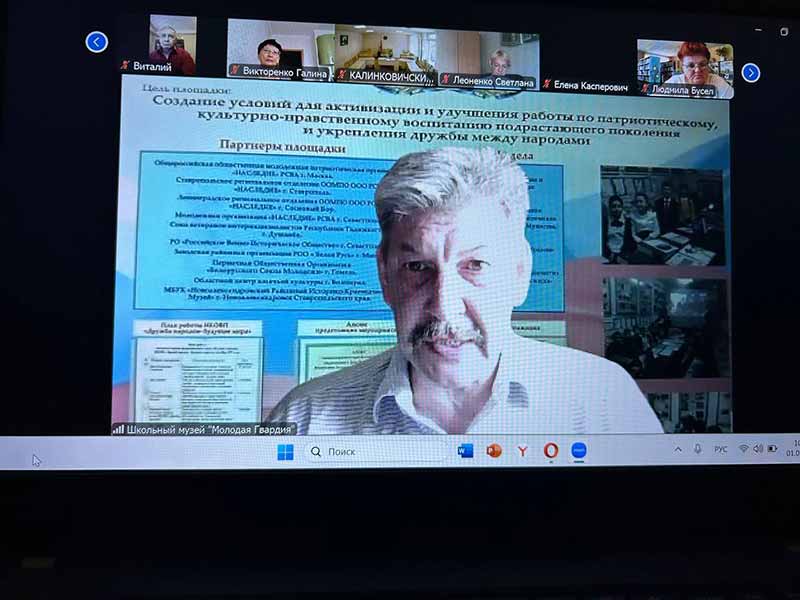Image resolution: width=800 pixels, height=600 pixels.
Task: Go to previous participants with left arrow
Action: 96,42
